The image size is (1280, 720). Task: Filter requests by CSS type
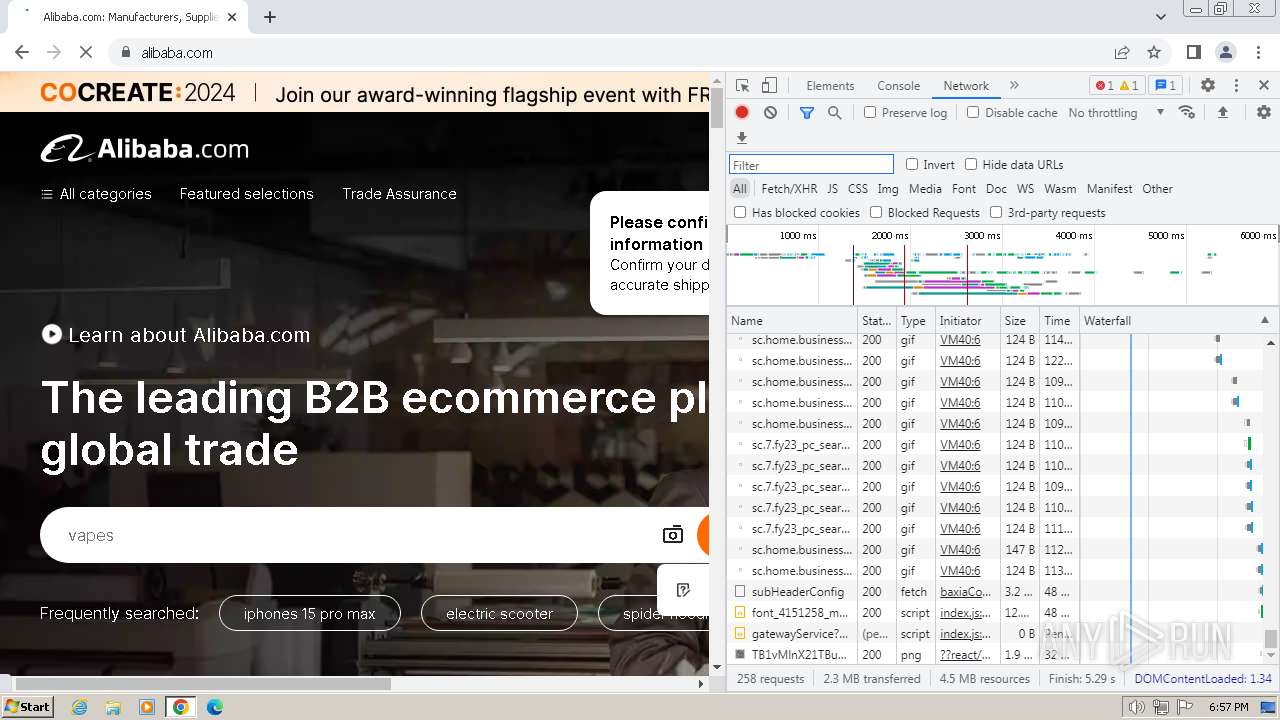click(858, 189)
